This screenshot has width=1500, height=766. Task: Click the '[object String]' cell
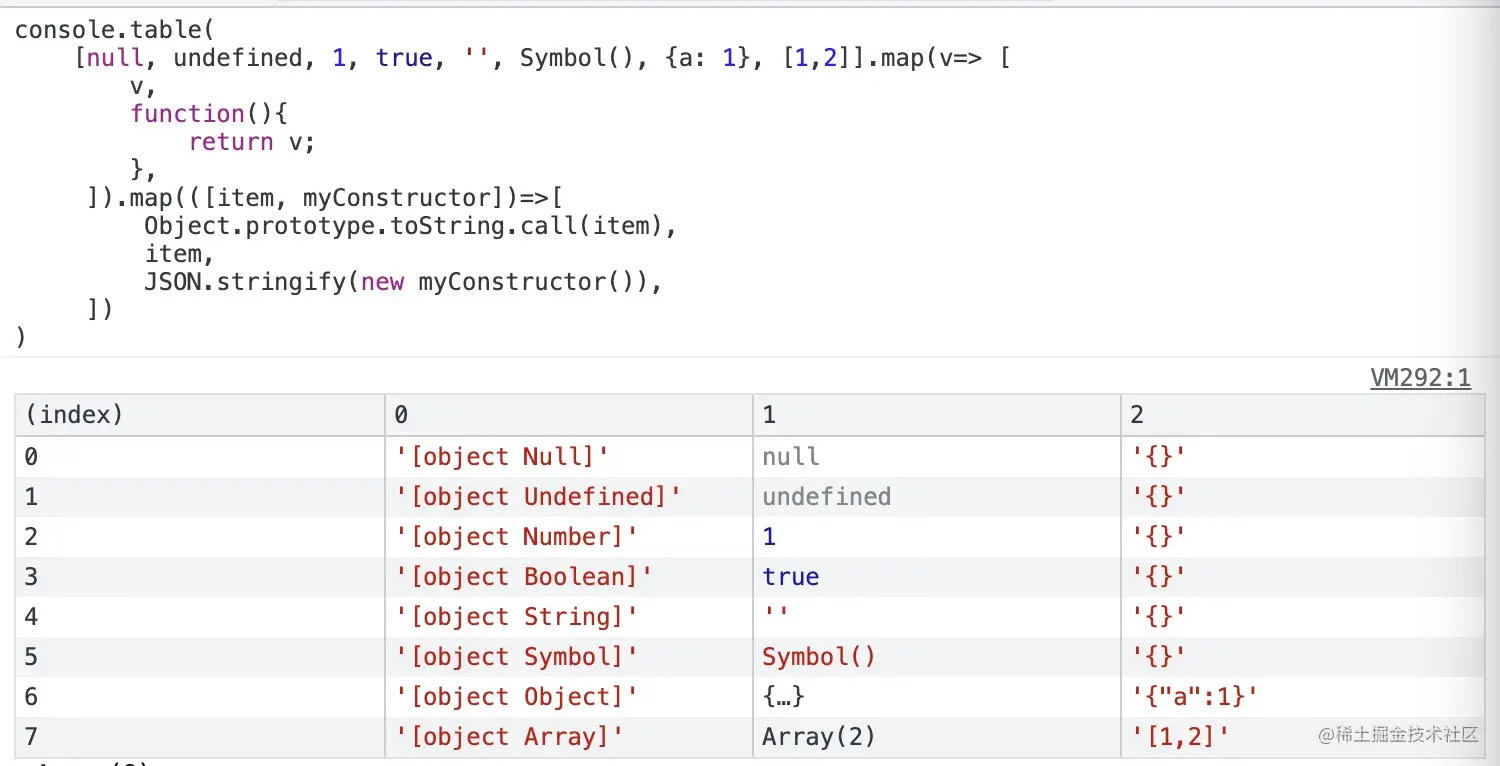pyautogui.click(x=516, y=617)
